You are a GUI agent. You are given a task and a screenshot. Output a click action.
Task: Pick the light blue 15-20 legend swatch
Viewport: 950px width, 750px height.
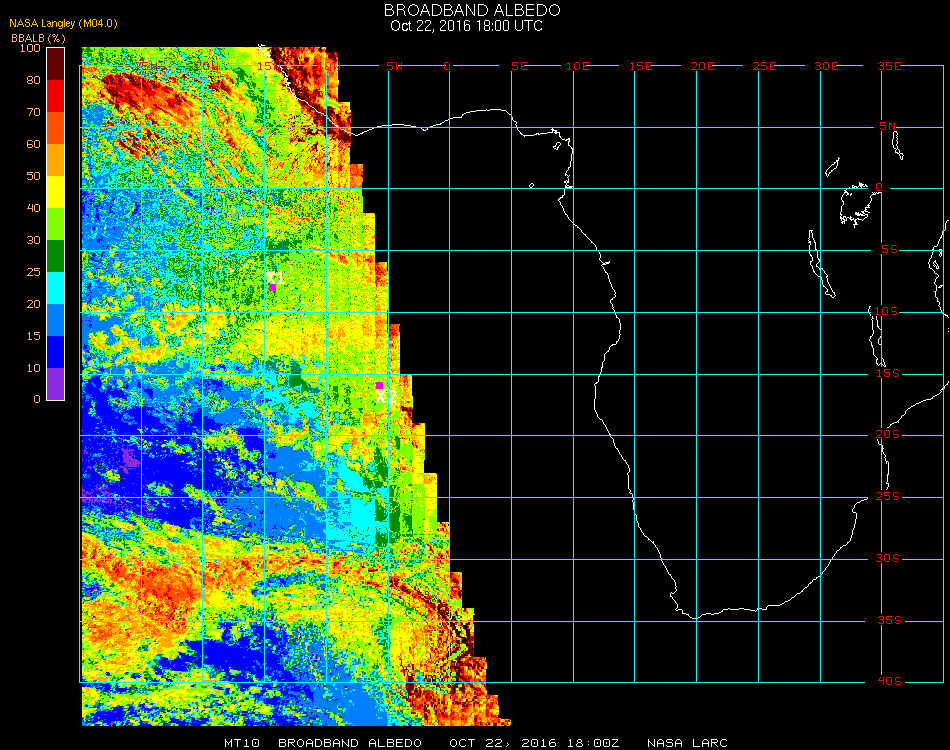pos(56,320)
